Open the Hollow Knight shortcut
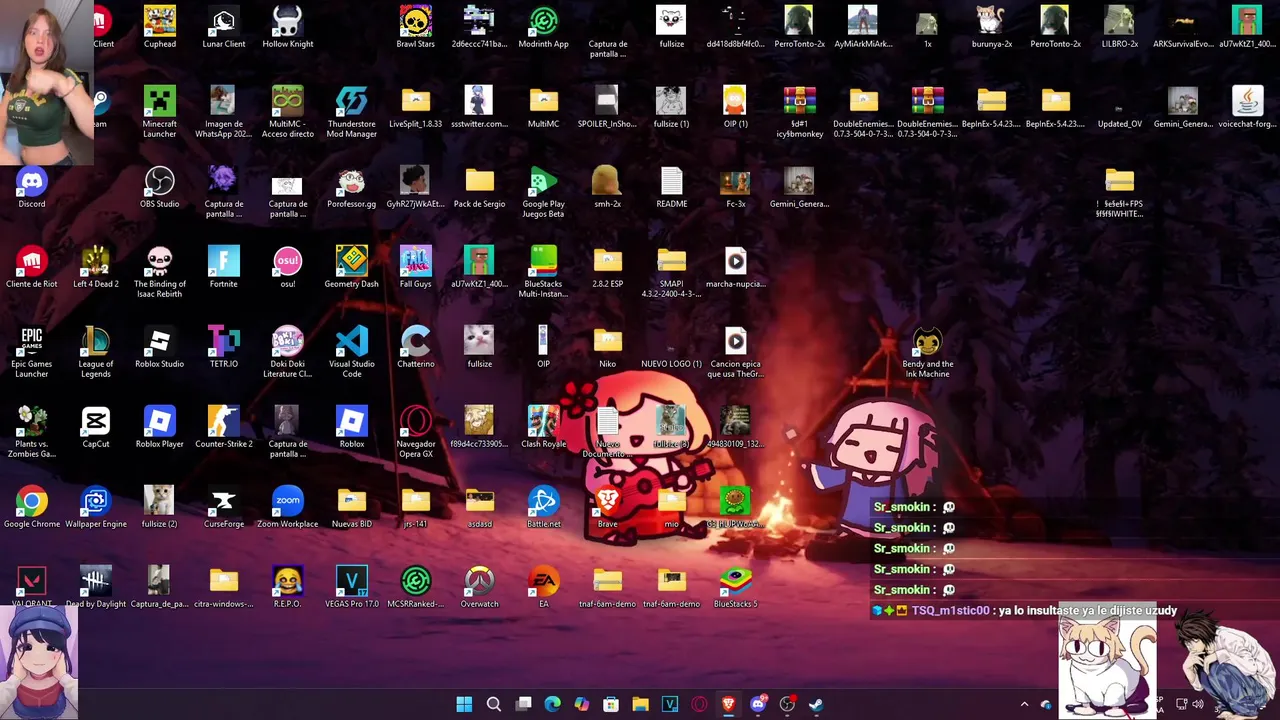Screen dimensions: 1280x720 point(288,27)
